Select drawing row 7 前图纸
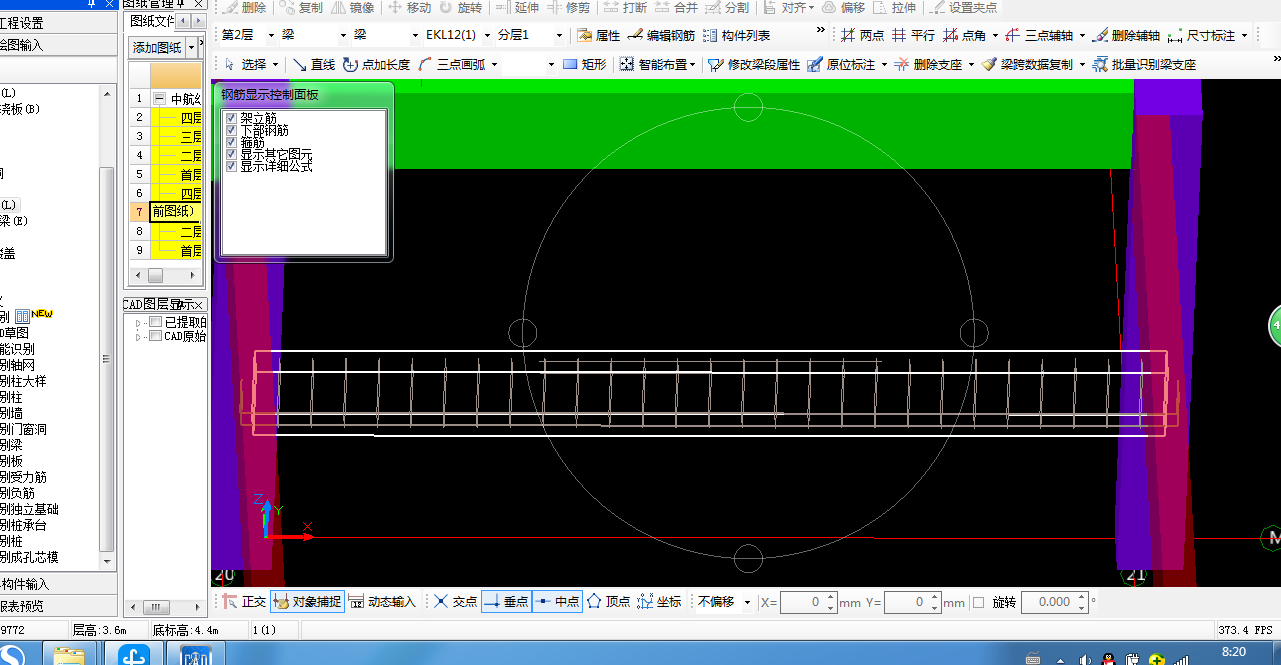The image size is (1281, 665). click(176, 212)
